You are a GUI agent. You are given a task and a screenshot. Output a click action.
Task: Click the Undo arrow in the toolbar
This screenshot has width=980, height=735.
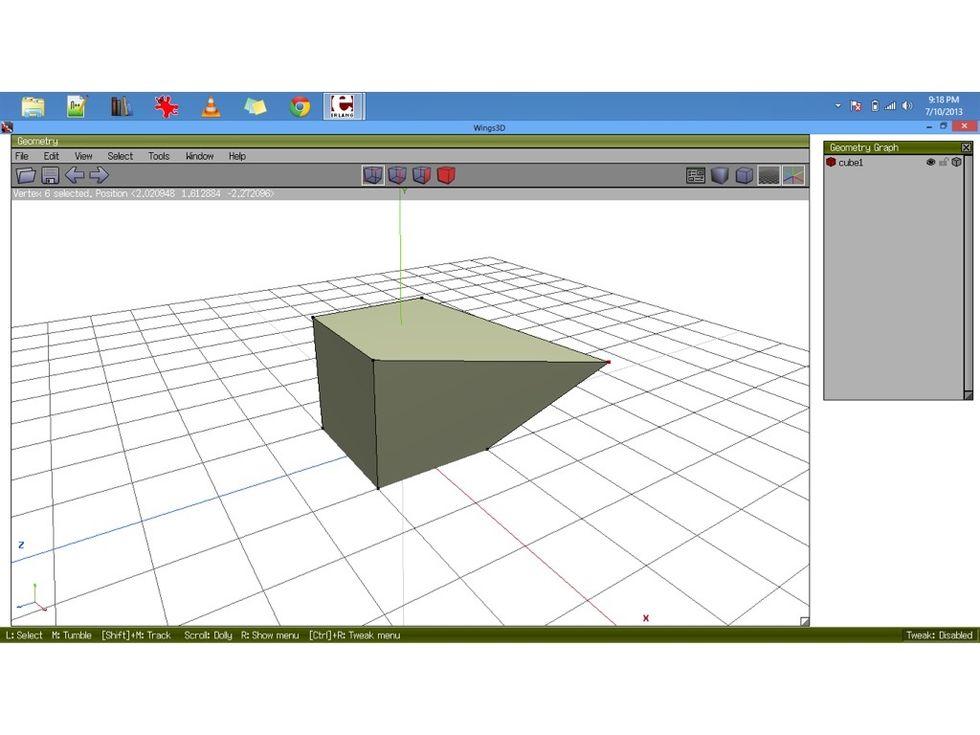(76, 175)
